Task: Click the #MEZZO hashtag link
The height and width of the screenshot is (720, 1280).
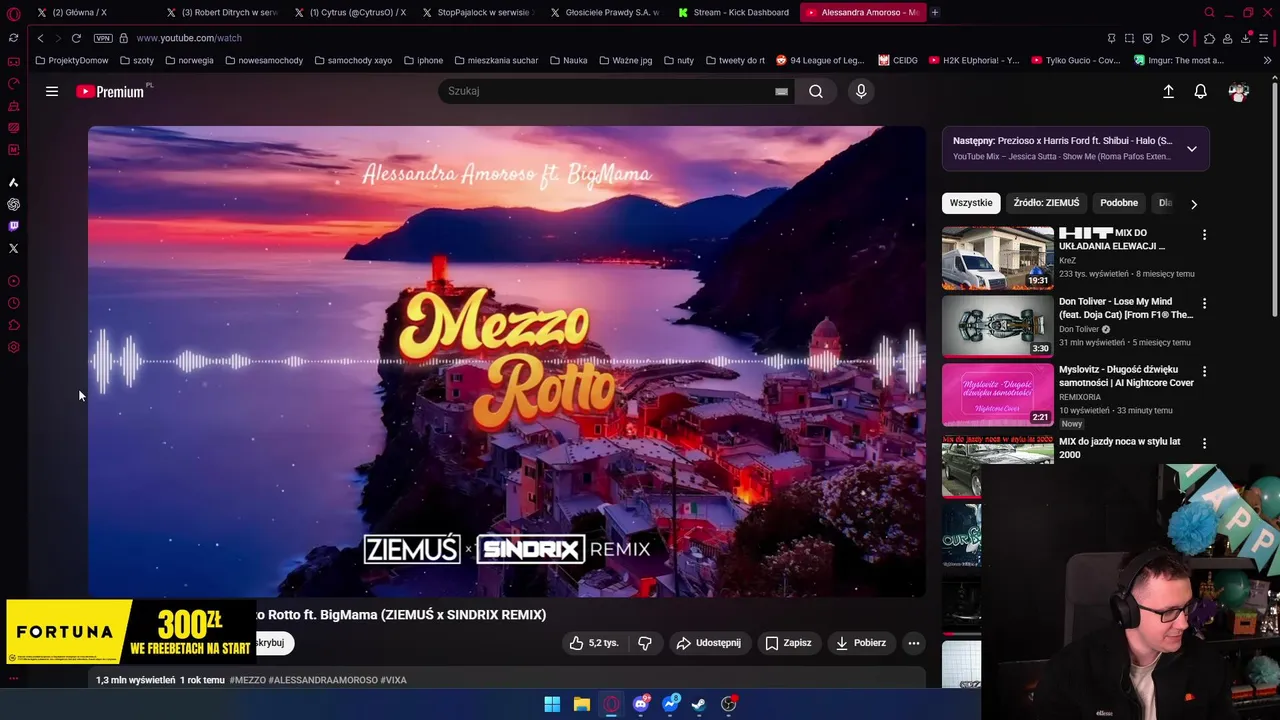Action: coord(248,680)
